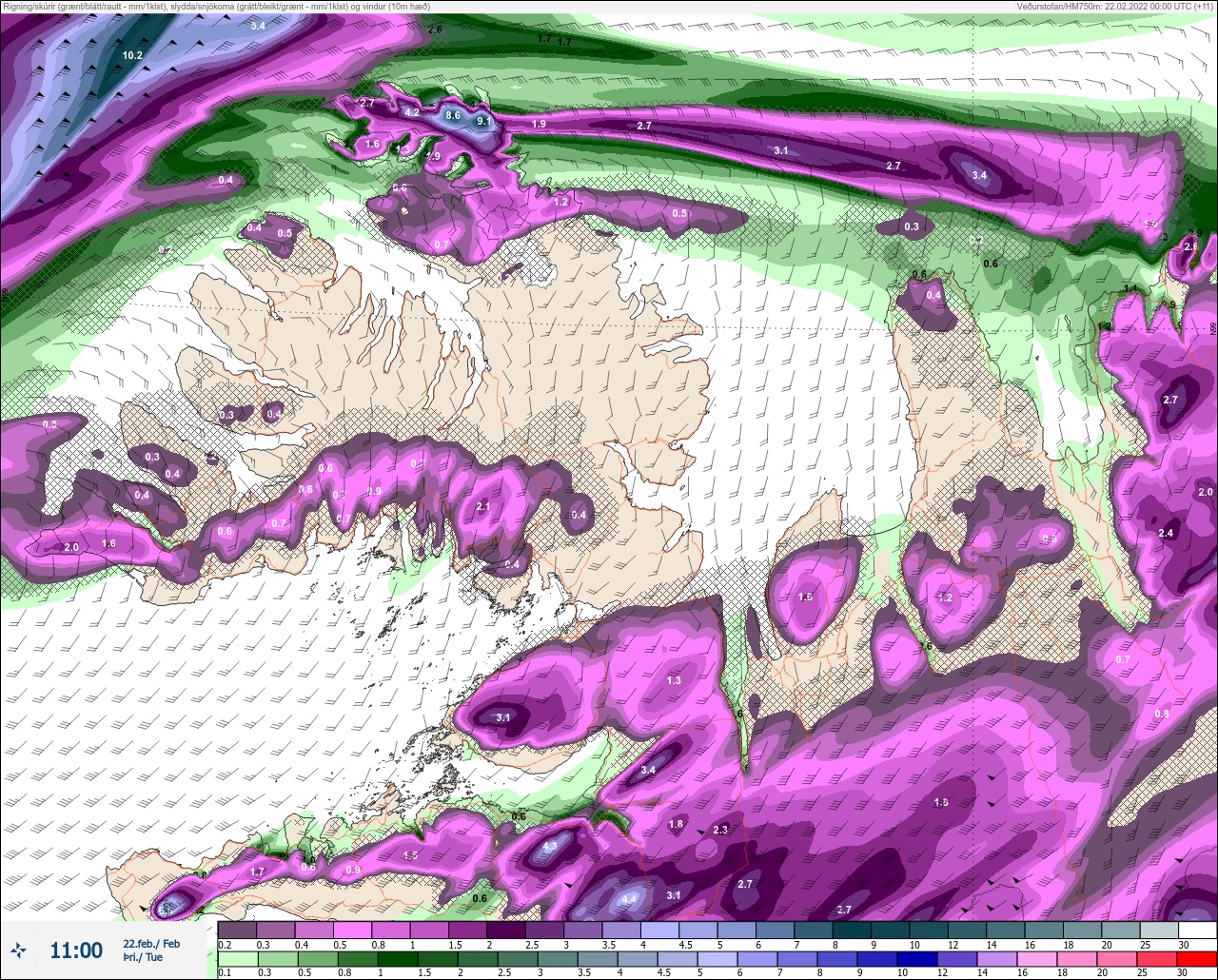Click the 11:00 forecast time display
Viewport: 1218px width, 980px height.
[x=76, y=950]
